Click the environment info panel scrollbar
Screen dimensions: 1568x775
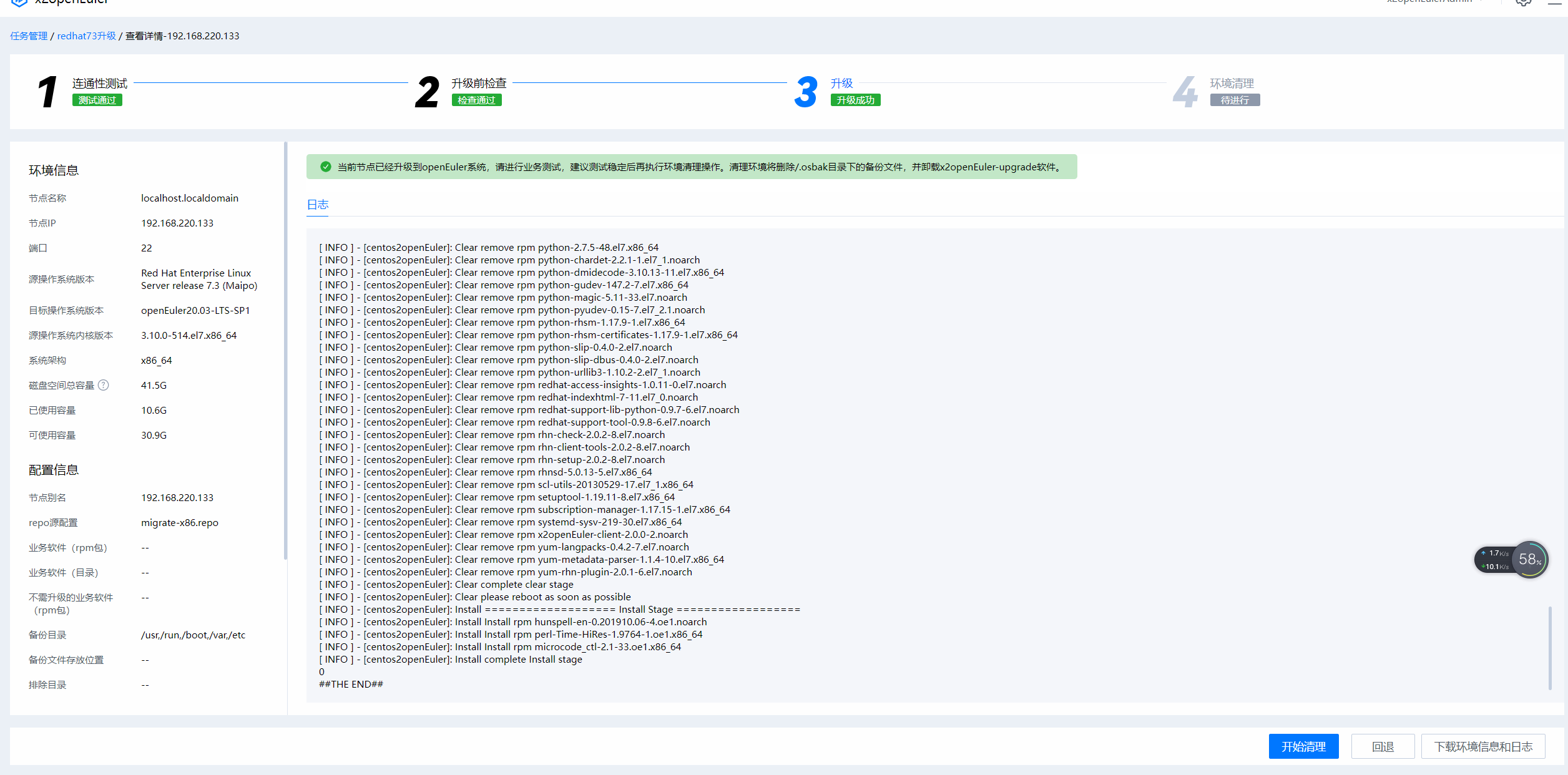[285, 349]
